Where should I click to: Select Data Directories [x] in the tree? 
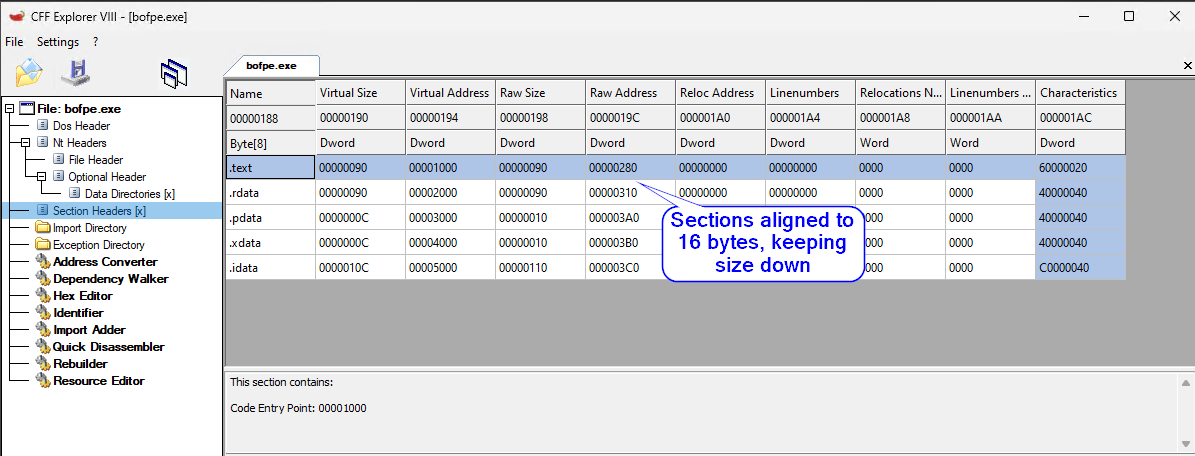pos(130,194)
